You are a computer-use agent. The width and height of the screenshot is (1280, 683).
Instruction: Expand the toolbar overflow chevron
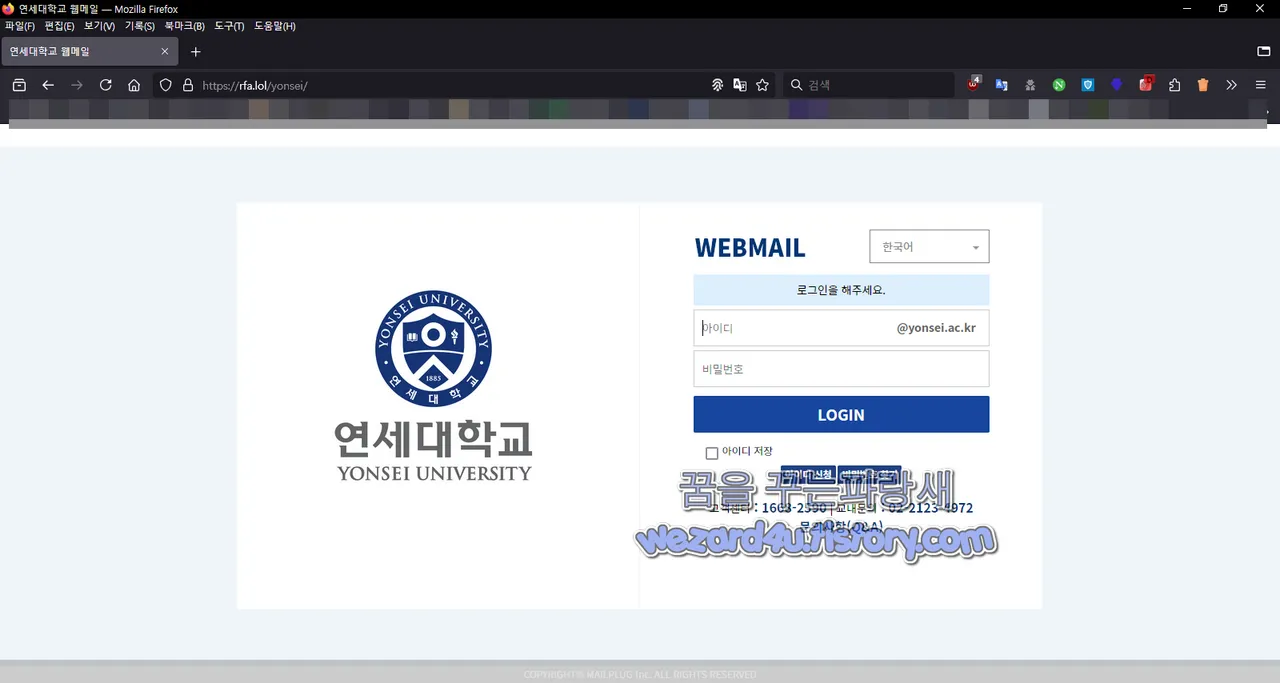coord(1231,85)
